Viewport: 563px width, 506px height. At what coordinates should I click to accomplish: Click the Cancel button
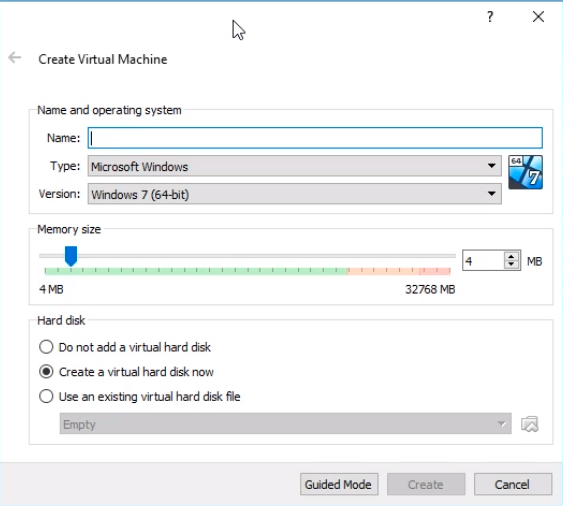pos(513,484)
